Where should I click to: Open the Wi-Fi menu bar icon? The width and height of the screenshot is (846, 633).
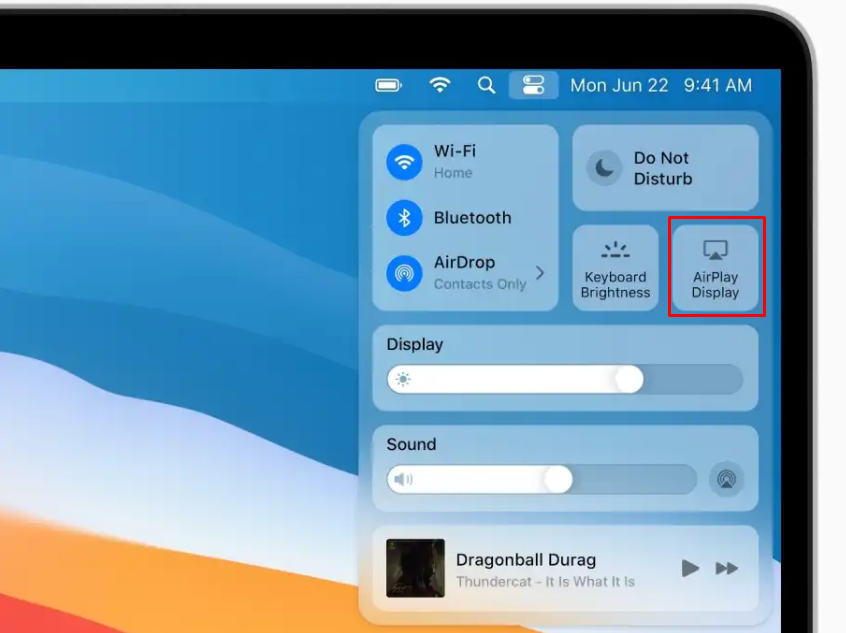(x=440, y=85)
